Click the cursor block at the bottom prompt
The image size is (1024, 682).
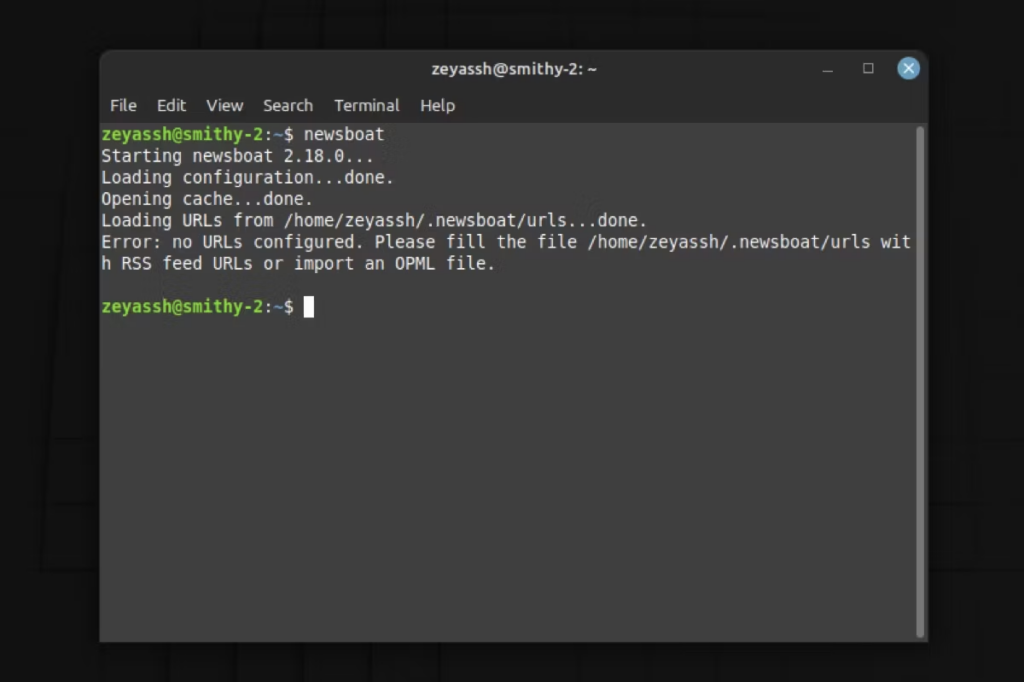click(309, 306)
